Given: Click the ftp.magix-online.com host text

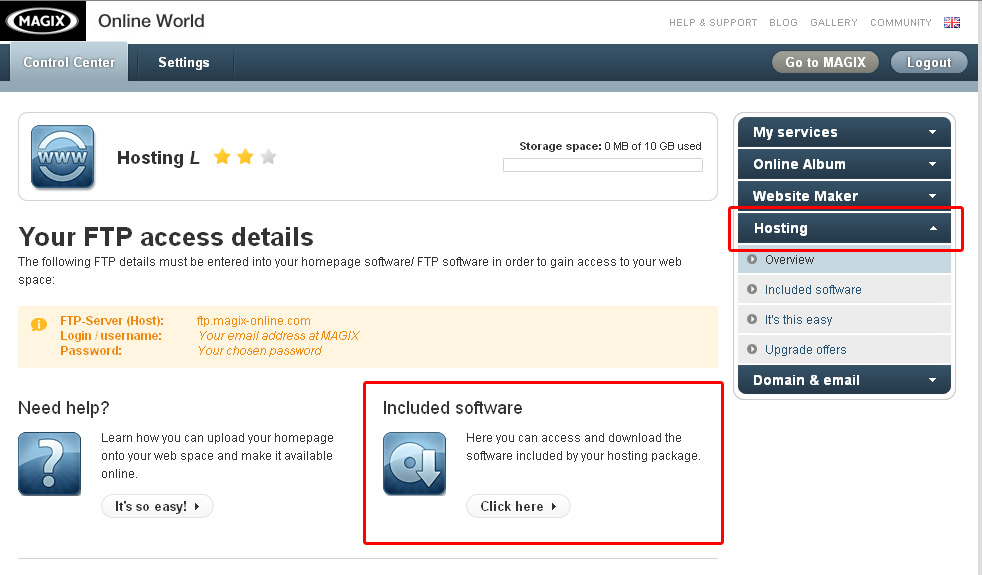Looking at the screenshot, I should tap(253, 321).
